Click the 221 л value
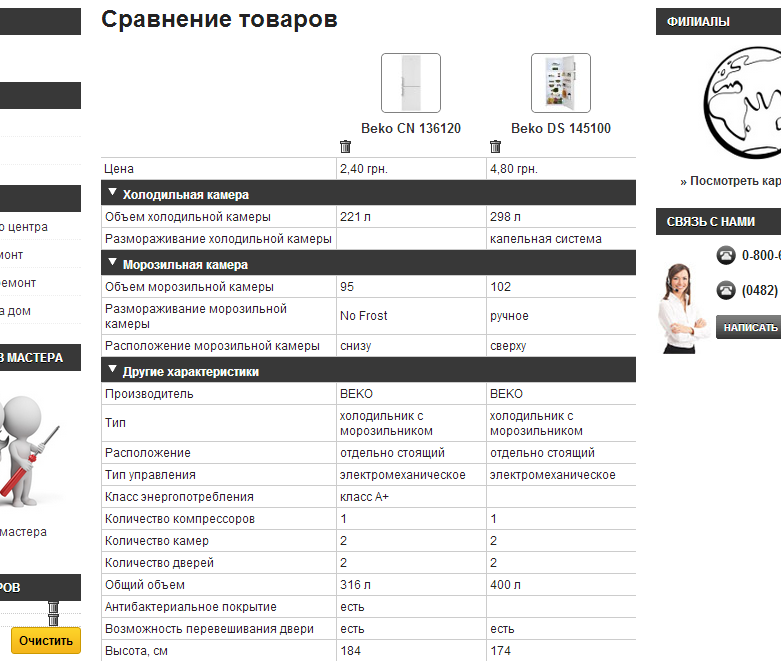 [x=355, y=217]
